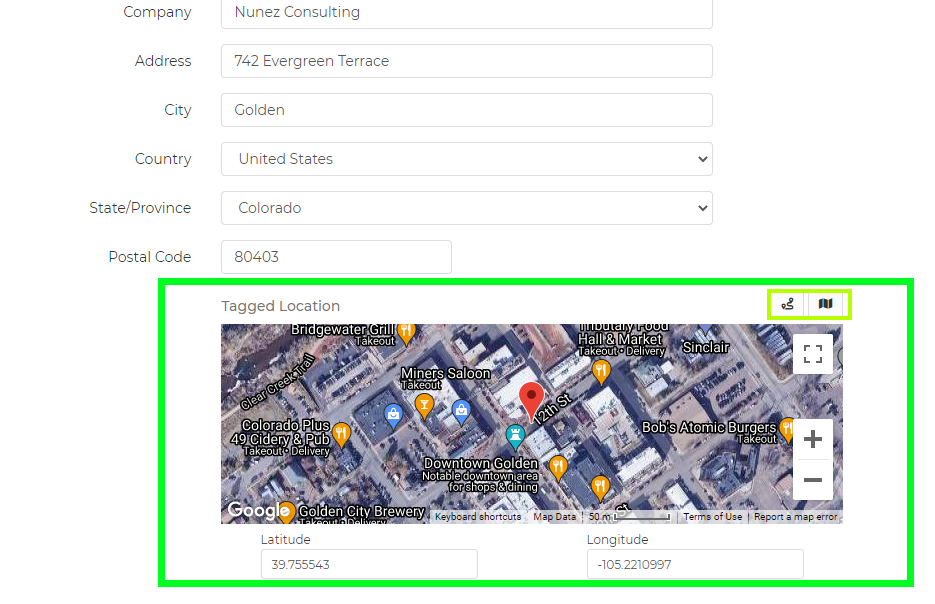Click the route/directions icon beside Tagged Location
The height and width of the screenshot is (604, 935).
pos(787,304)
